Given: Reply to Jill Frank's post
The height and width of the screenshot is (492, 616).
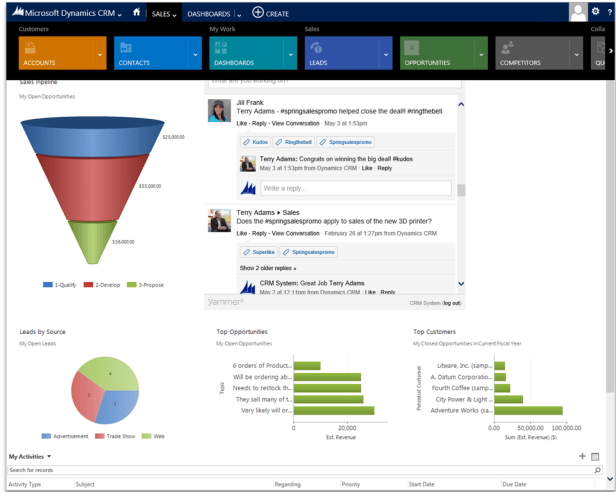Looking at the screenshot, I should coord(259,123).
